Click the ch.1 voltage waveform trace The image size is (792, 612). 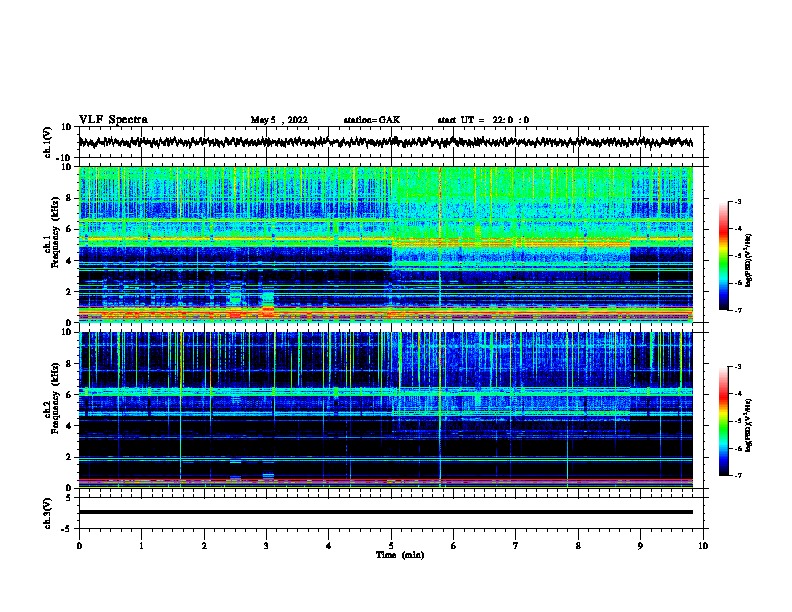(x=385, y=142)
